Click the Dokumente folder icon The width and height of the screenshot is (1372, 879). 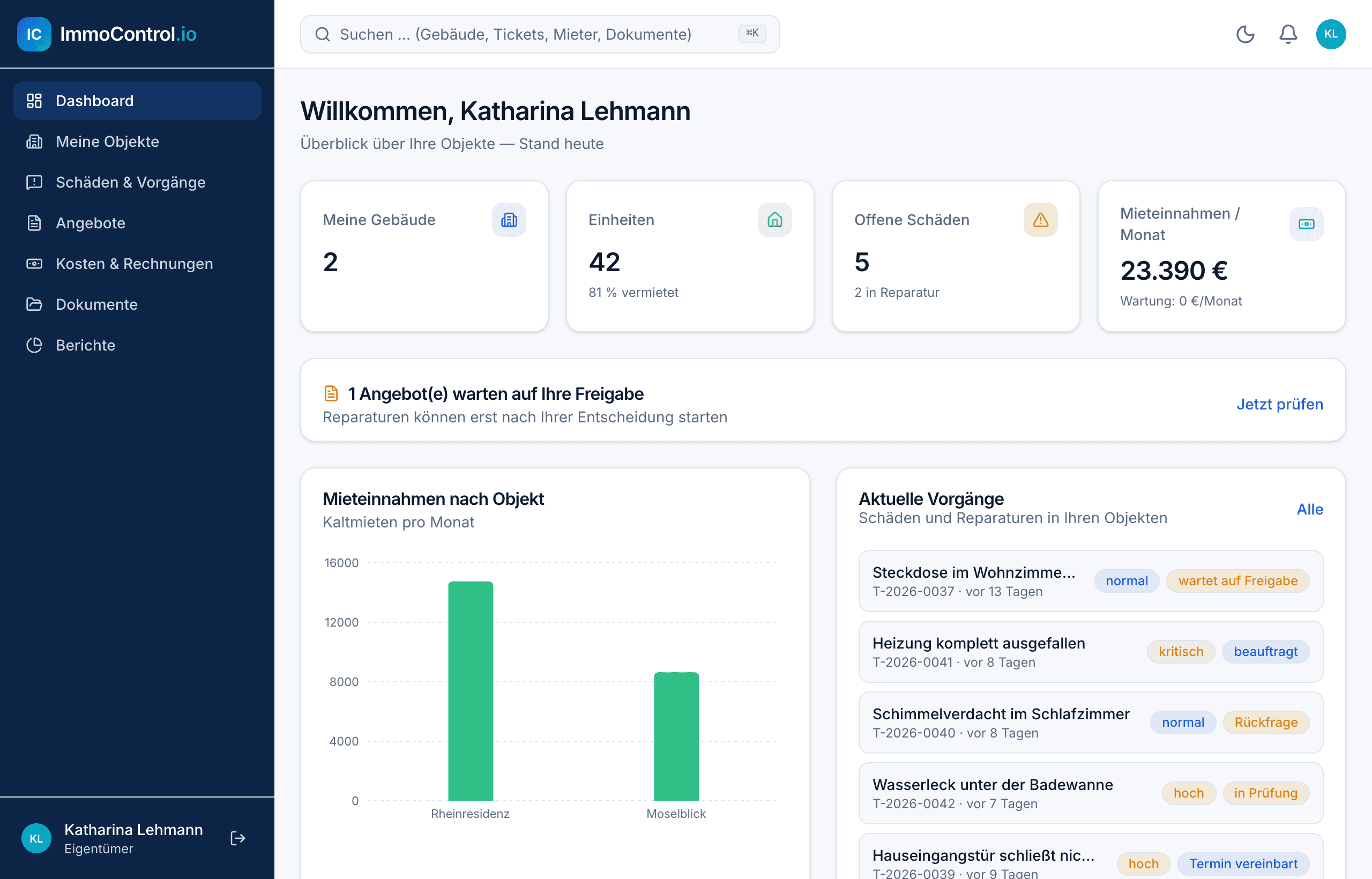click(34, 304)
